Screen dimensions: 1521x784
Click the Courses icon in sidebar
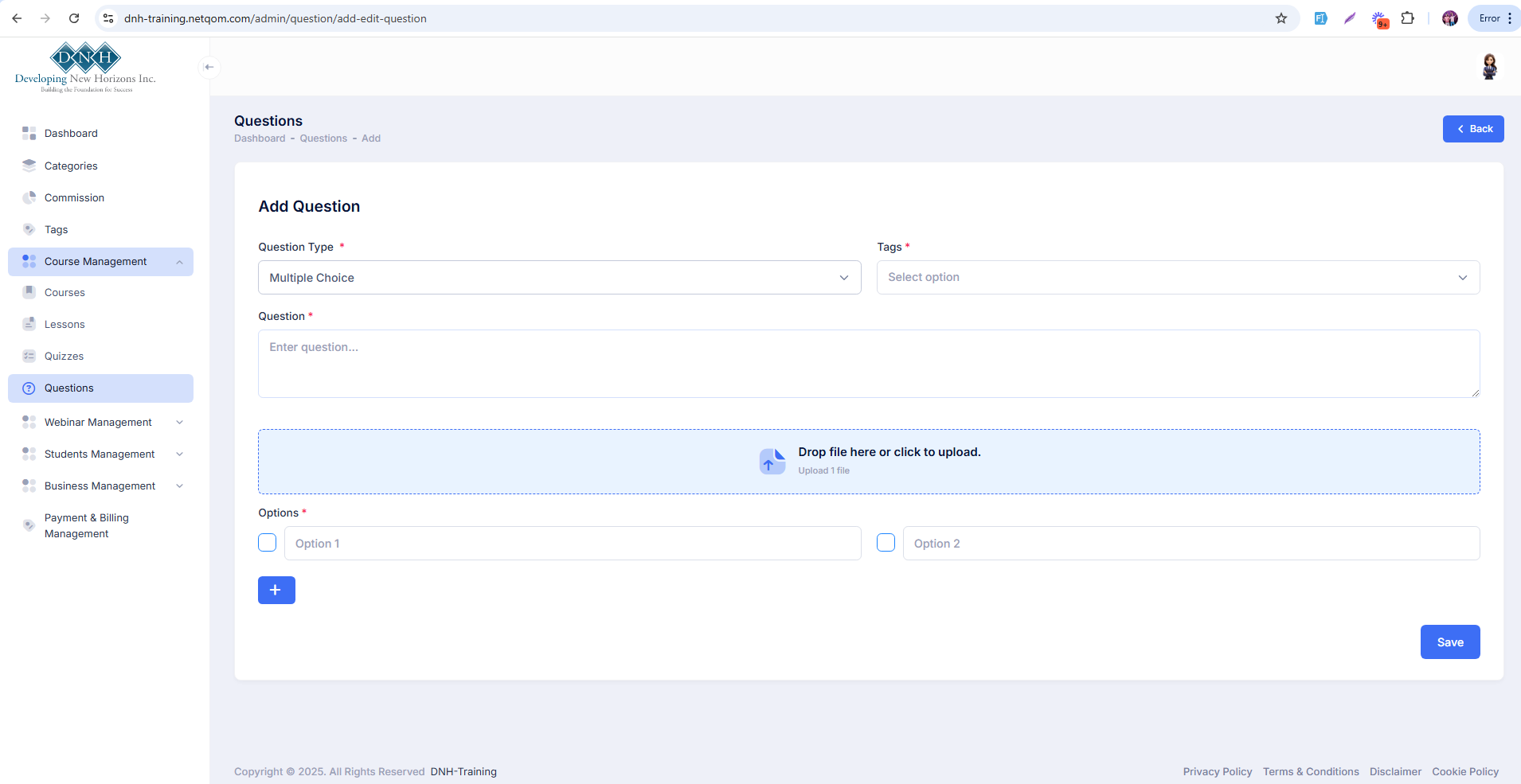pyautogui.click(x=29, y=292)
